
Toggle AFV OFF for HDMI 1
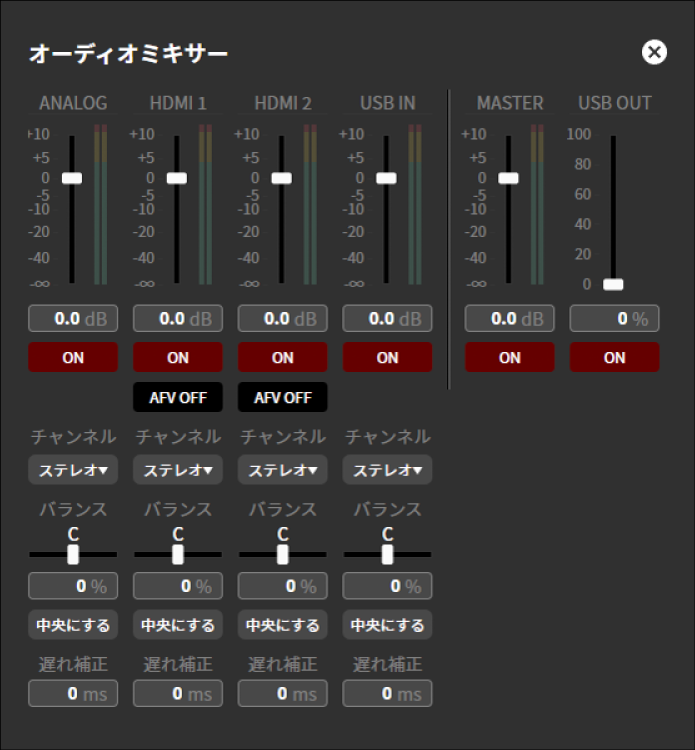click(177, 397)
